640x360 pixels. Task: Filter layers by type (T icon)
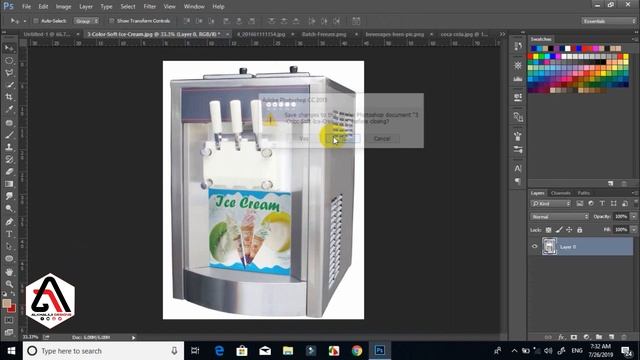602,203
